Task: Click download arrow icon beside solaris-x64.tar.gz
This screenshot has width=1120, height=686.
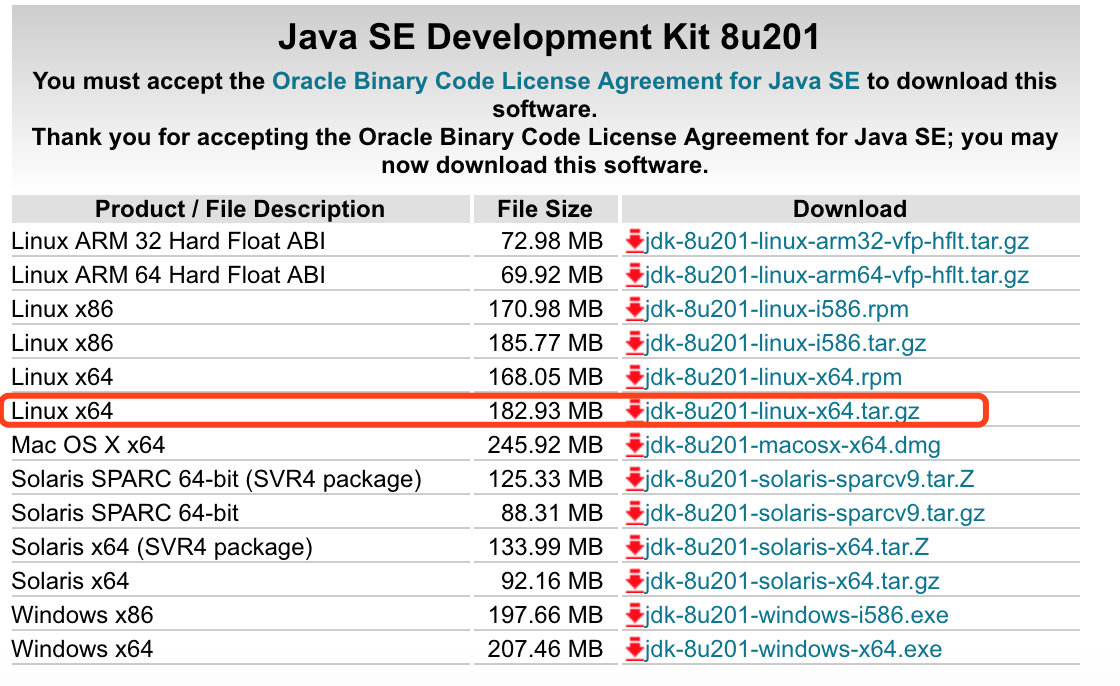Action: click(634, 581)
